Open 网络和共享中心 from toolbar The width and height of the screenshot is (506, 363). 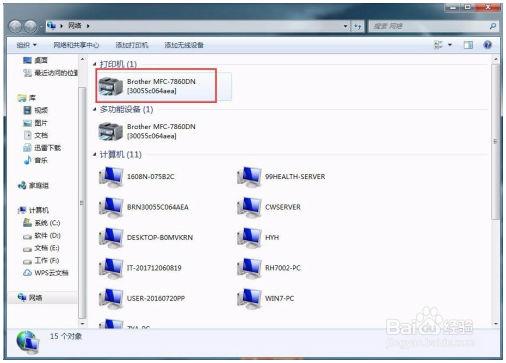76,45
